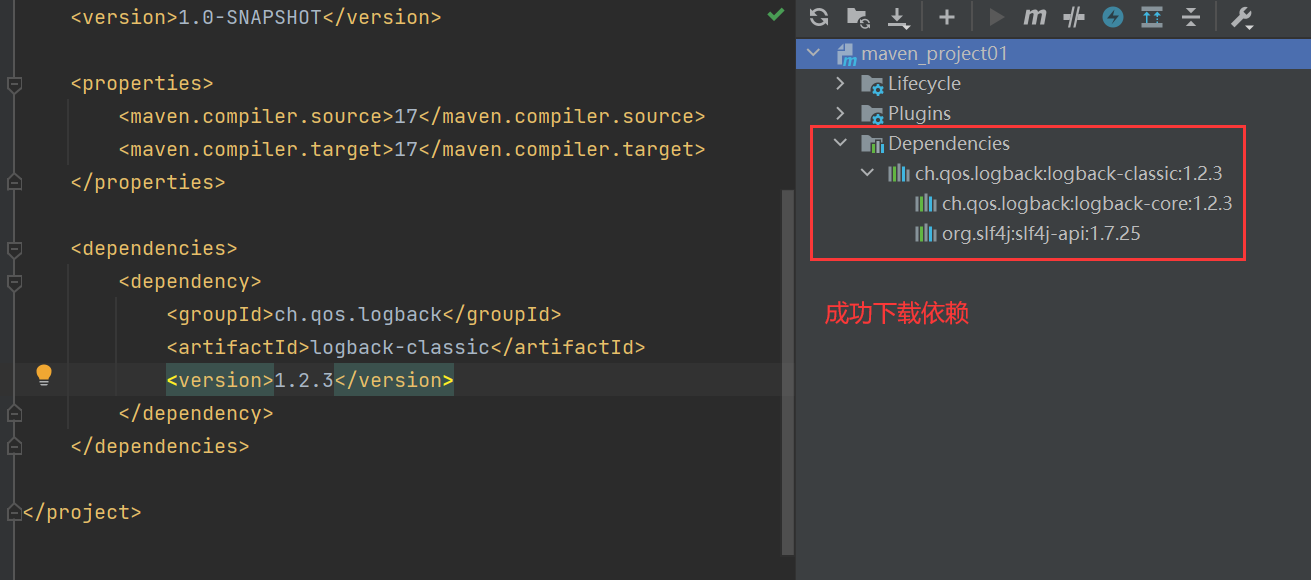Viewport: 1311px width, 580px height.
Task: Click the groupId ch.qos.logback line
Action: pos(364,314)
